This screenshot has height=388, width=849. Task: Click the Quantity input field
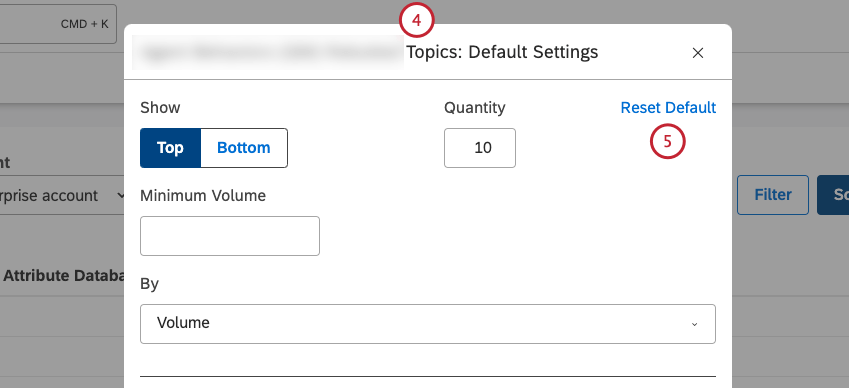point(480,148)
